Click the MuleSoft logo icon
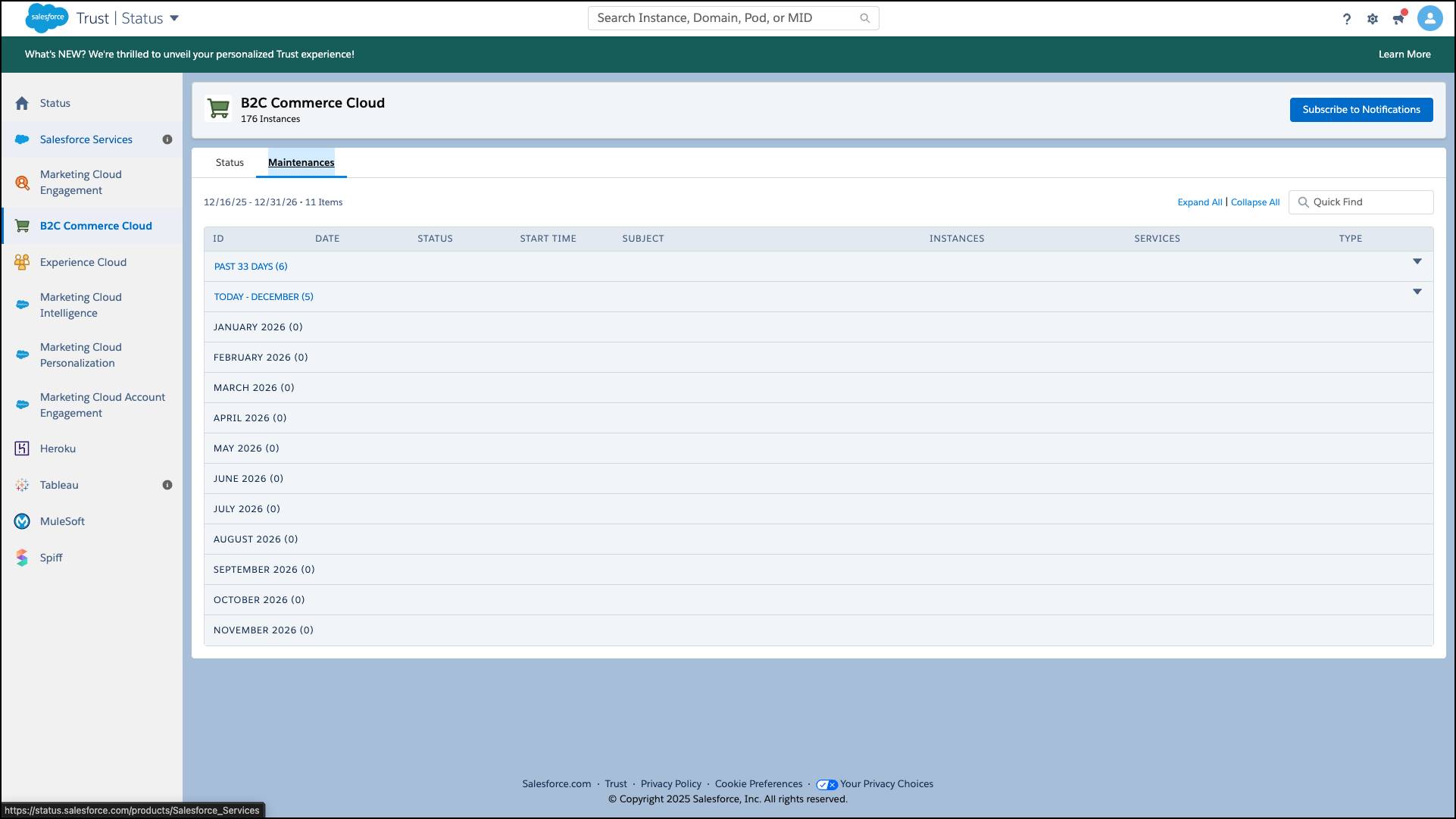Viewport: 1456px width, 819px height. 22,521
